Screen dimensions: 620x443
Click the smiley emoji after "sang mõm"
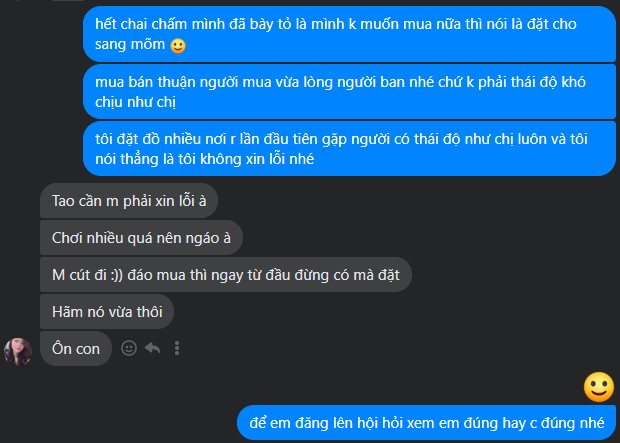click(178, 46)
